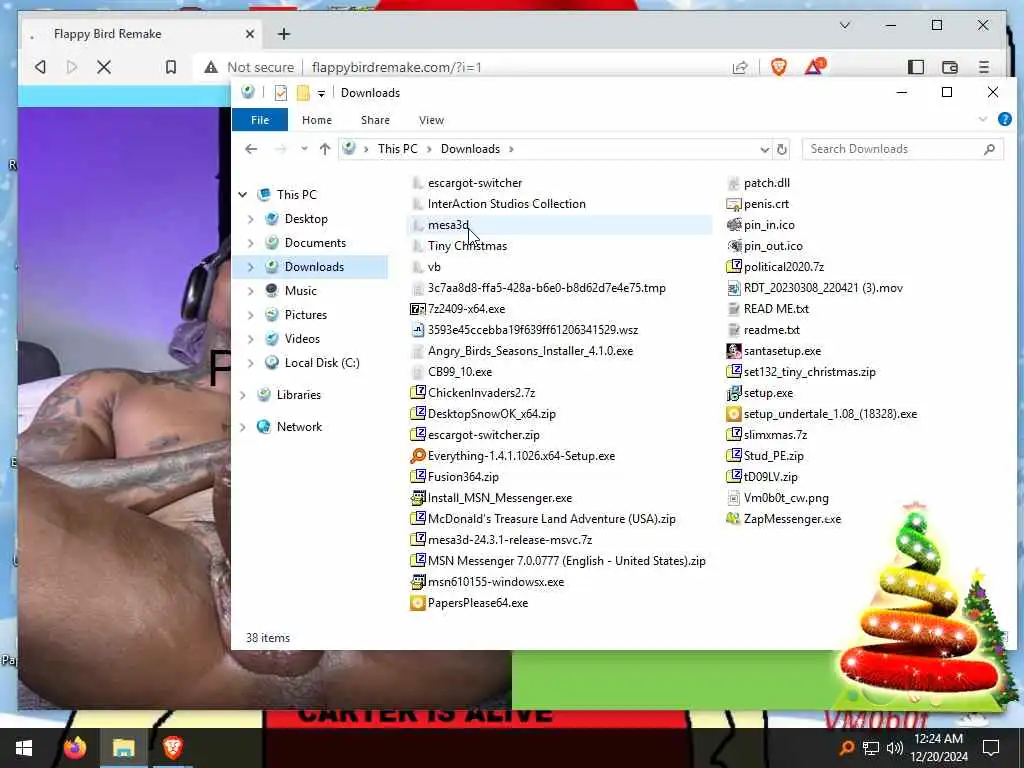Go up one folder level in Explorer

pyautogui.click(x=325, y=149)
